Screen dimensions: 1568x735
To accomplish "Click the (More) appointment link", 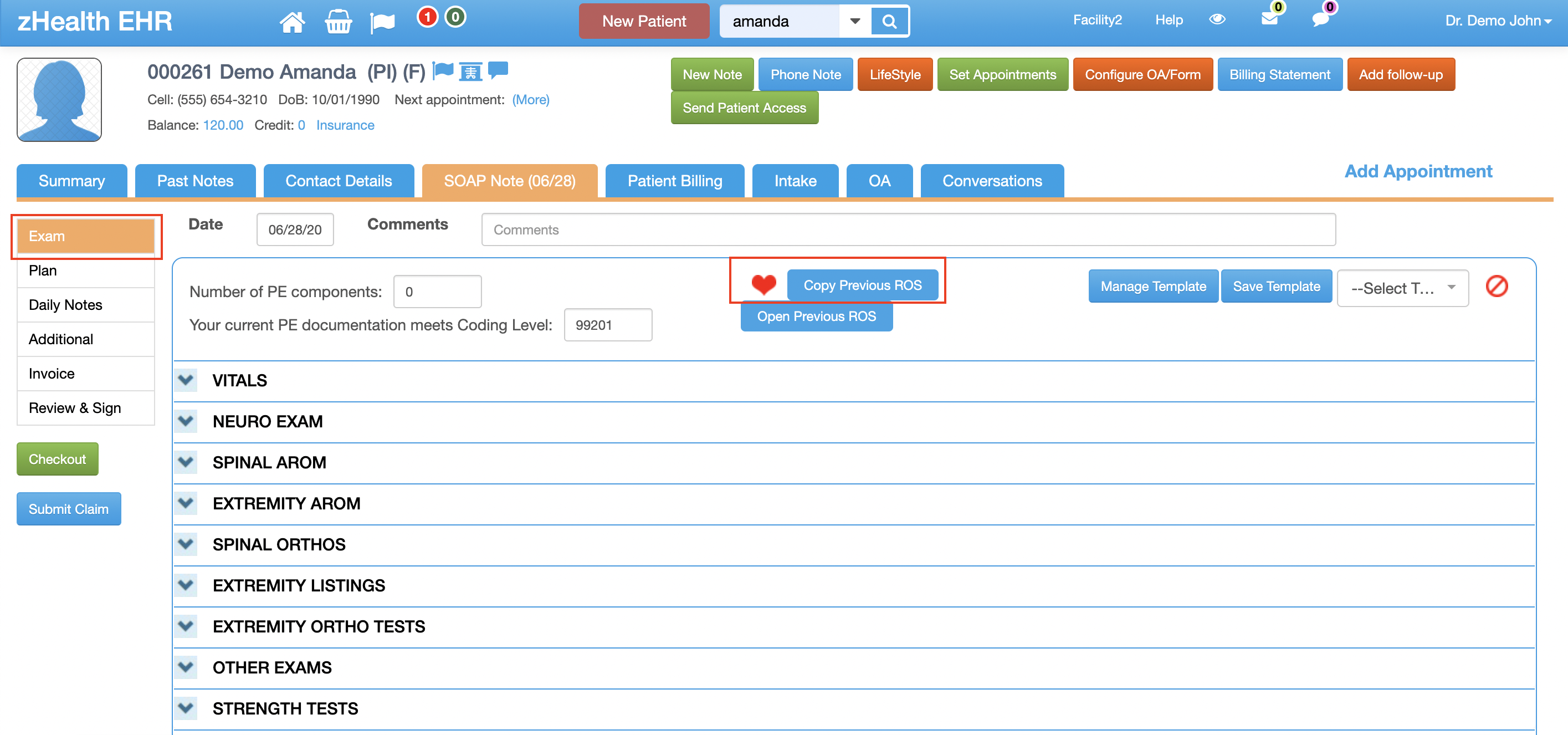I will pyautogui.click(x=531, y=99).
